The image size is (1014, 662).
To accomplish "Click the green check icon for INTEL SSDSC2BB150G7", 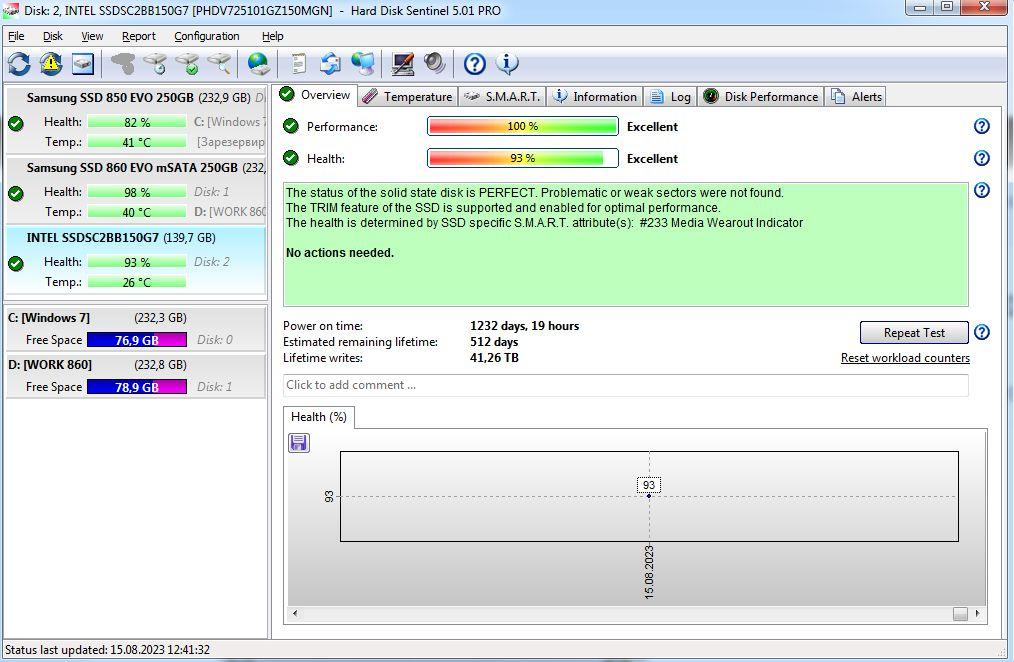I will coord(16,263).
